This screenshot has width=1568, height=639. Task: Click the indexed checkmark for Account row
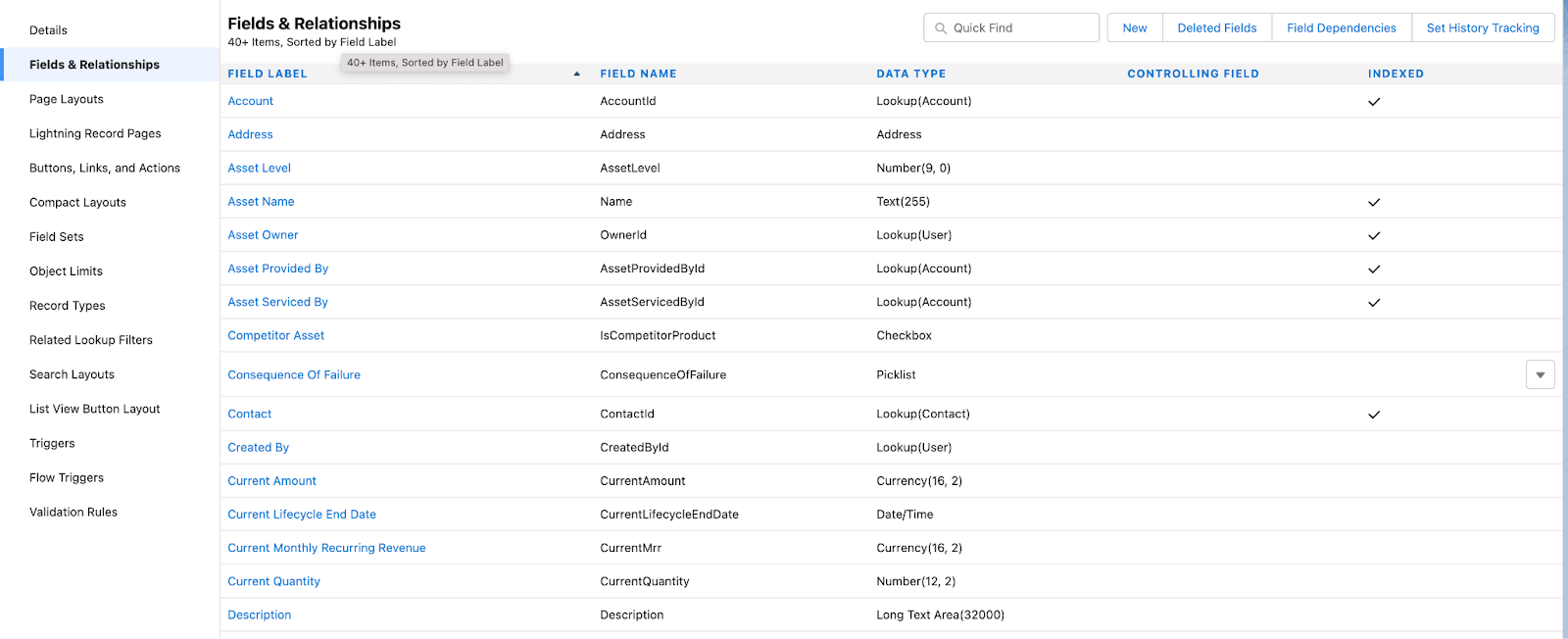click(1374, 102)
